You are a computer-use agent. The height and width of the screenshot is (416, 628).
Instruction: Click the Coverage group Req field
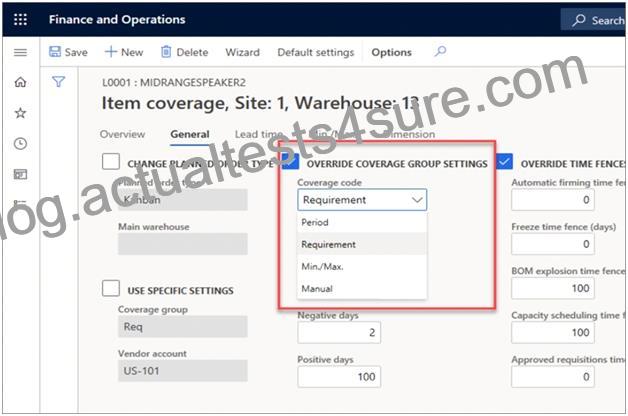tap(183, 327)
